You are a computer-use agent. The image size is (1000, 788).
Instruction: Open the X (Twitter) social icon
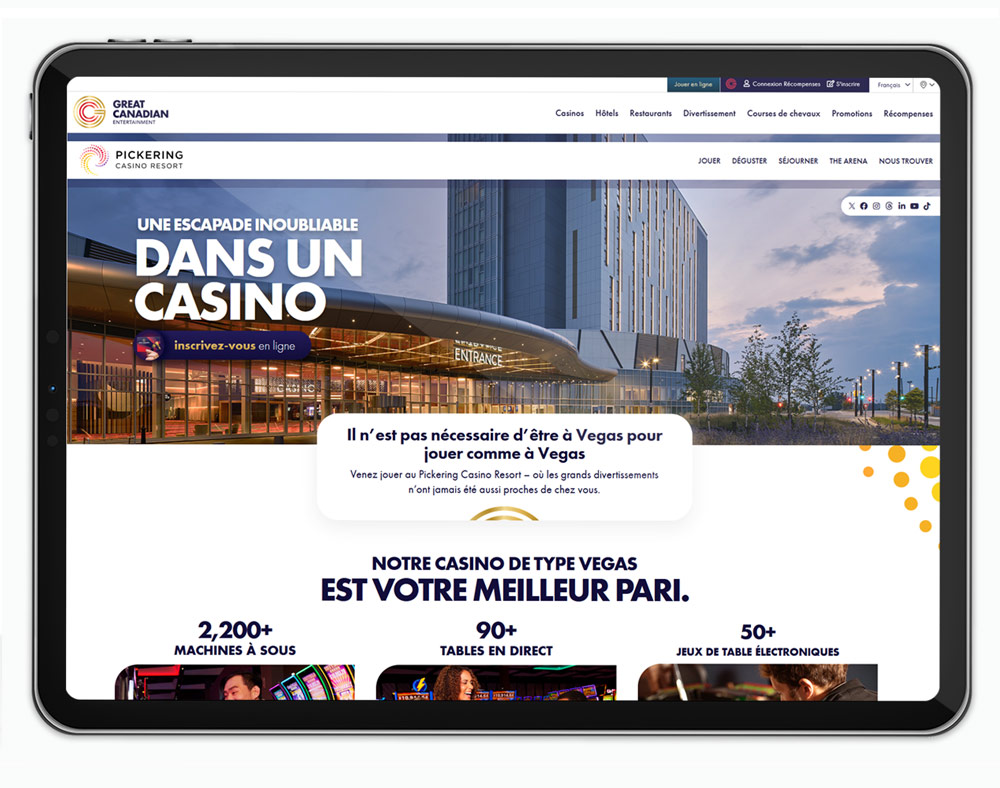pyautogui.click(x=851, y=206)
